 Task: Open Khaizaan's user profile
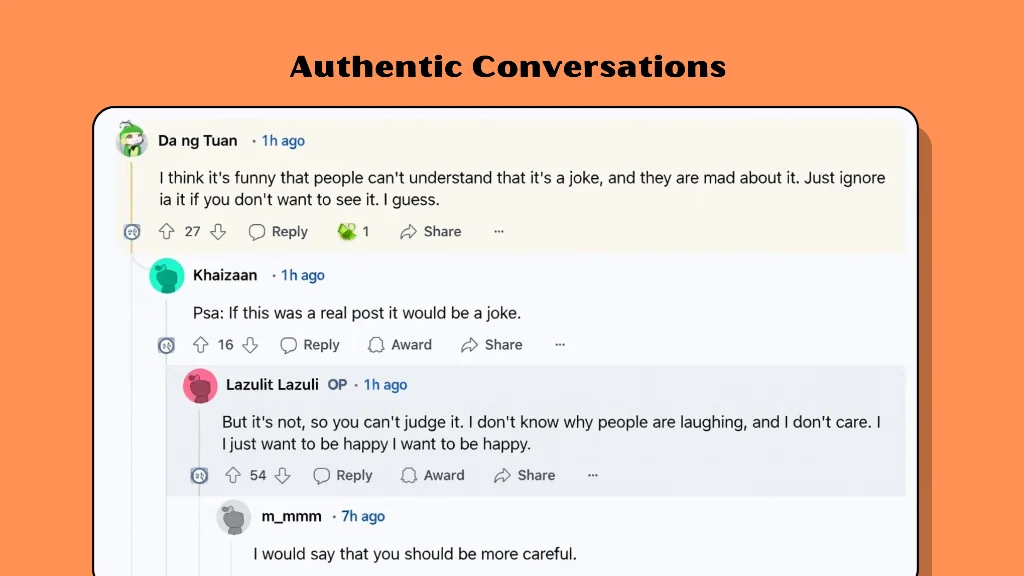pyautogui.click(x=225, y=275)
